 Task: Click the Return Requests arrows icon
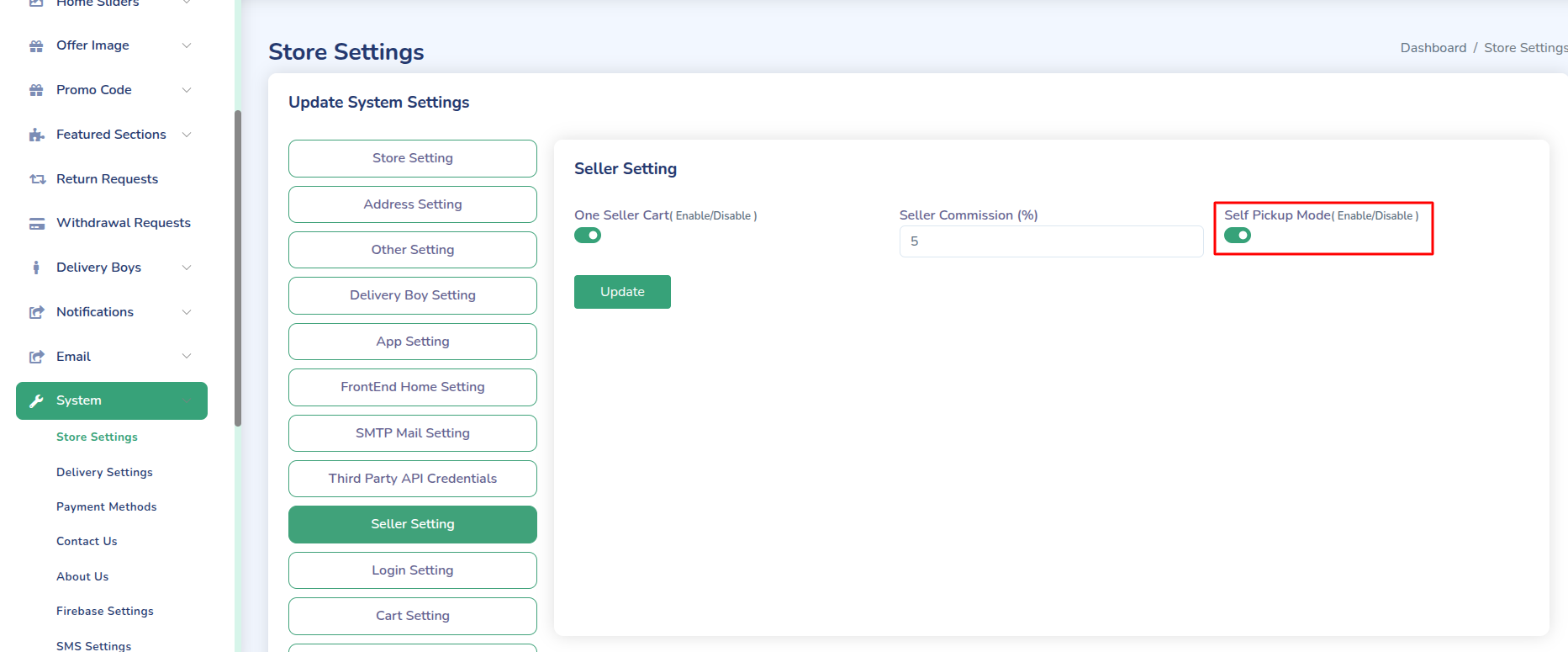click(37, 179)
